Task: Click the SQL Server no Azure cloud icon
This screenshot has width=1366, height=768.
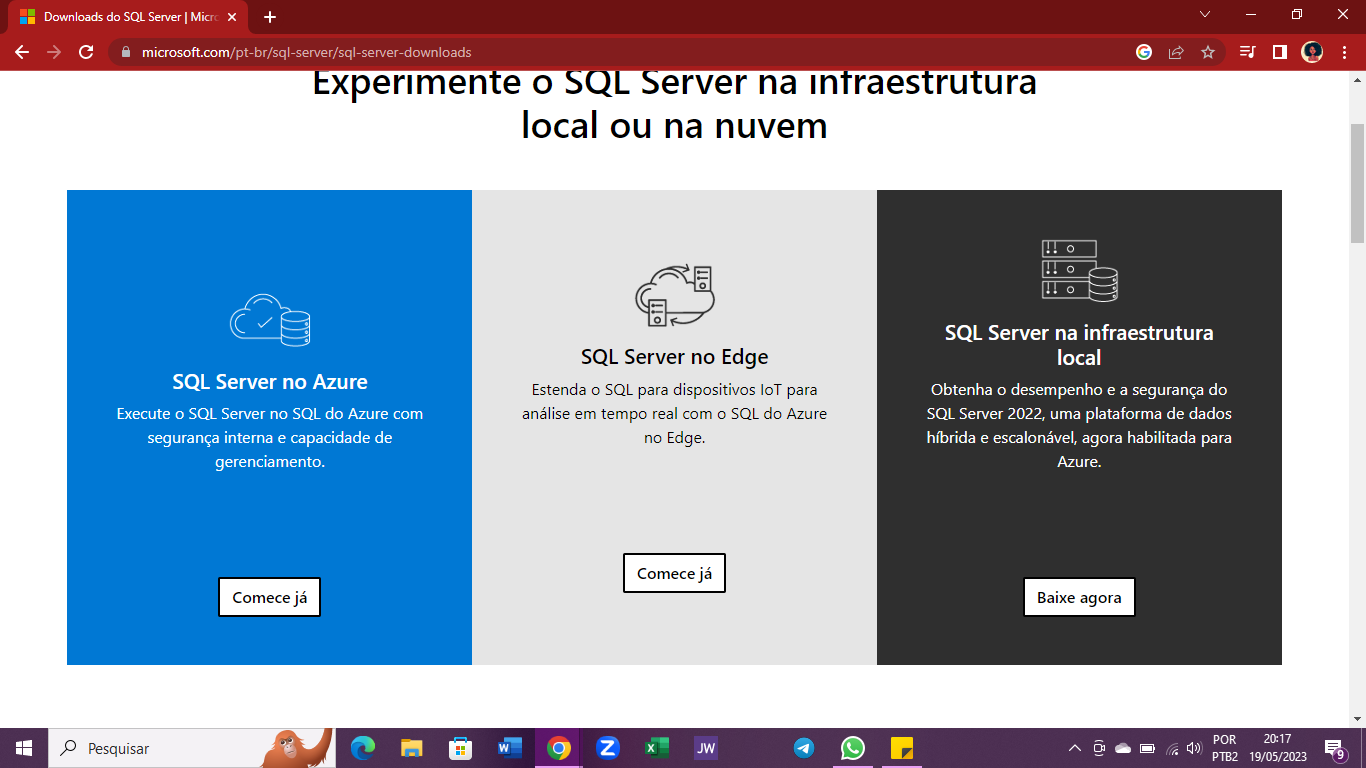Action: 270,320
